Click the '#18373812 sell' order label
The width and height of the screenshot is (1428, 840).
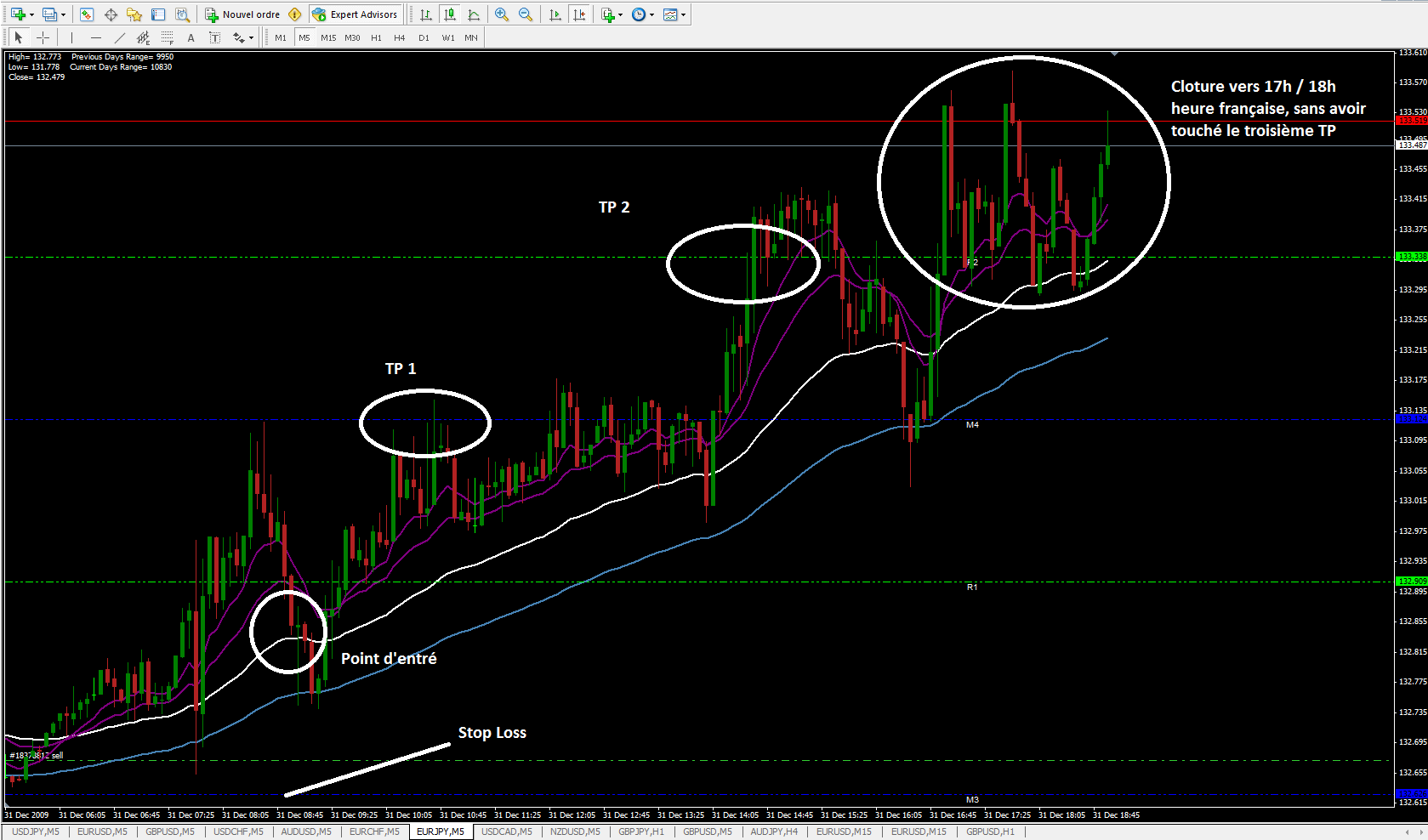click(37, 755)
